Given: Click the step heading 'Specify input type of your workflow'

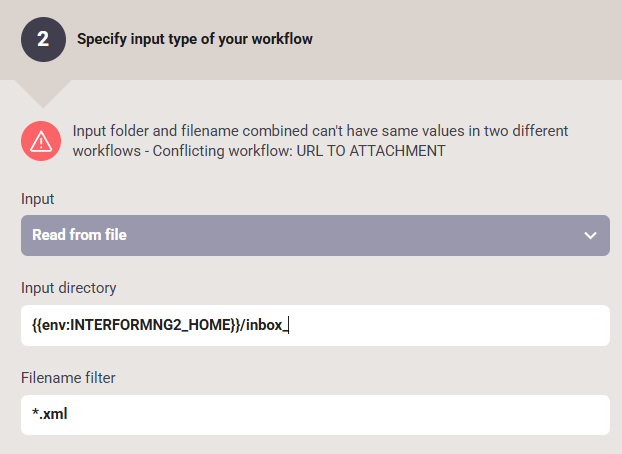Looking at the screenshot, I should point(195,39).
